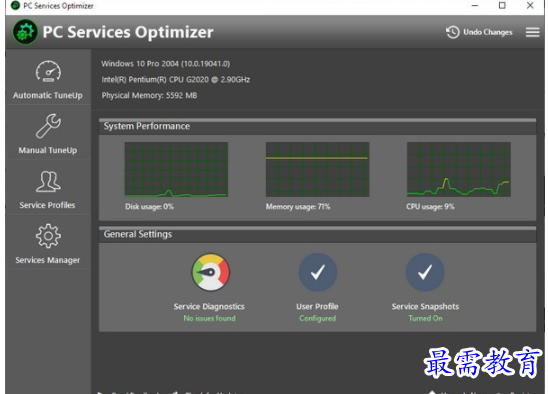Click the 'Turned On' status text

coord(425,318)
